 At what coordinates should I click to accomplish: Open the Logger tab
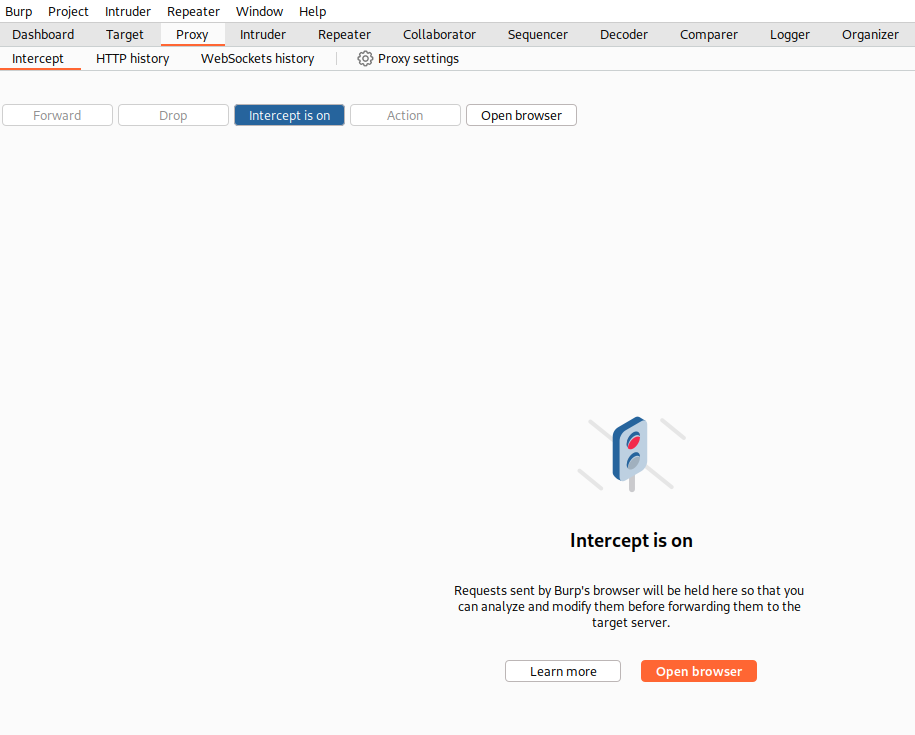(790, 35)
